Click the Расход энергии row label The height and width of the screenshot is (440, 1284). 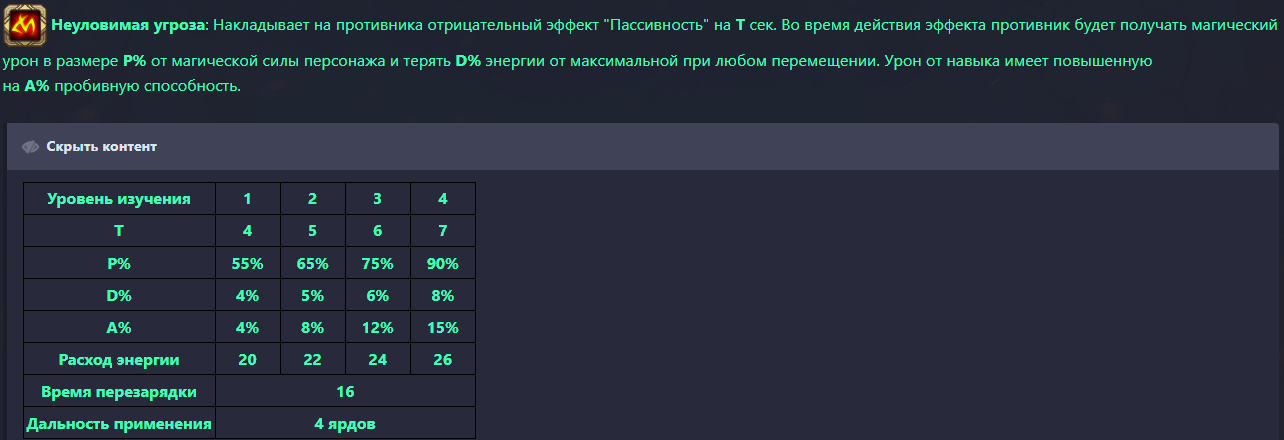coord(119,359)
